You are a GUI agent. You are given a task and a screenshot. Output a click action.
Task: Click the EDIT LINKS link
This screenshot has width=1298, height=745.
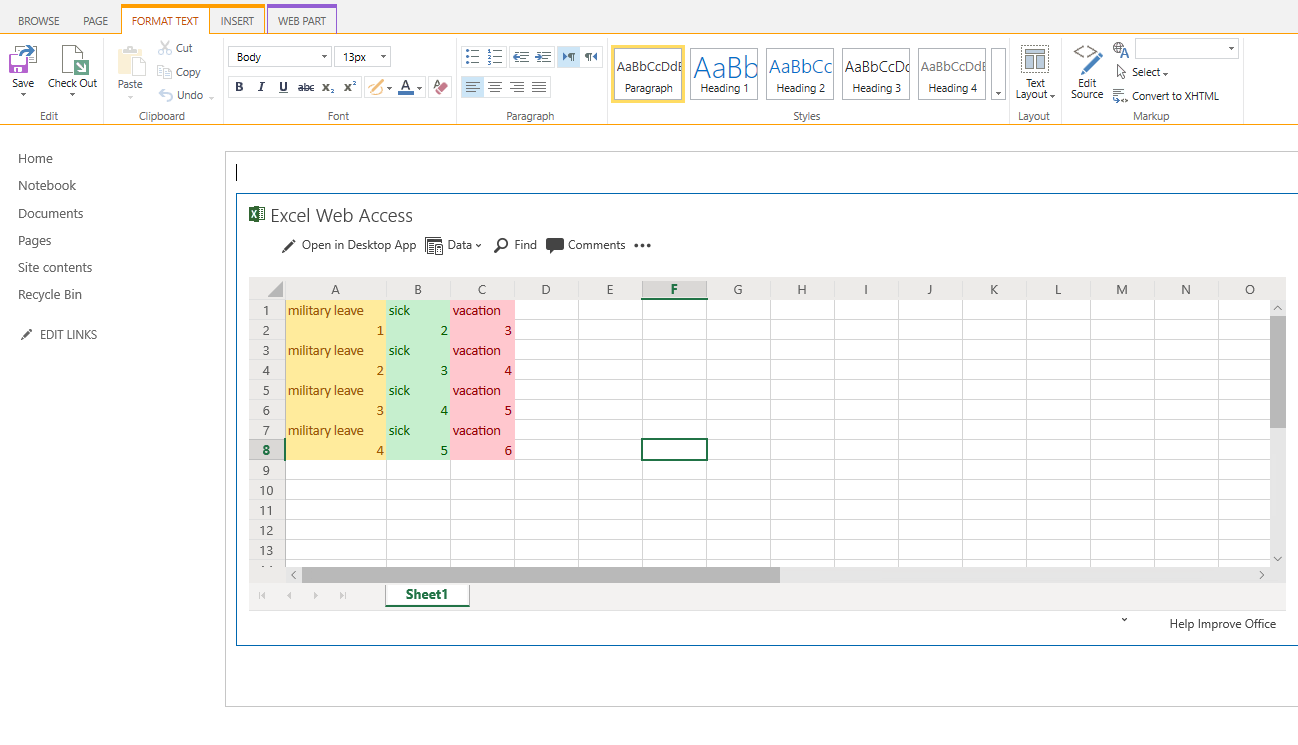[x=59, y=334]
